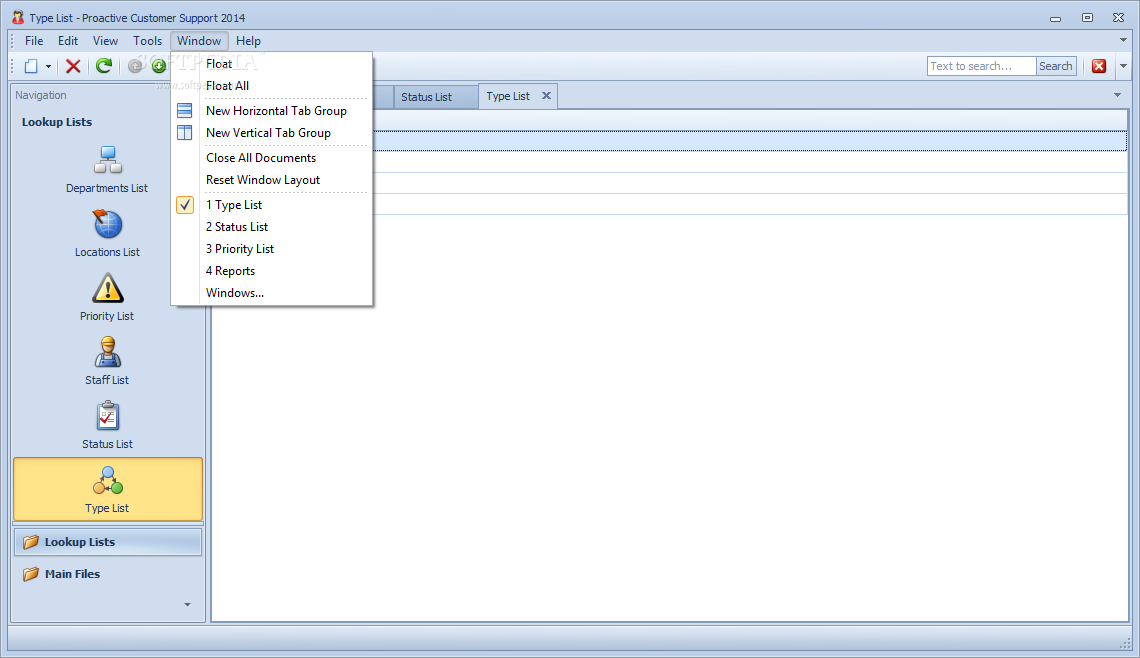Open the Help menu
The height and width of the screenshot is (658, 1140).
(x=248, y=41)
